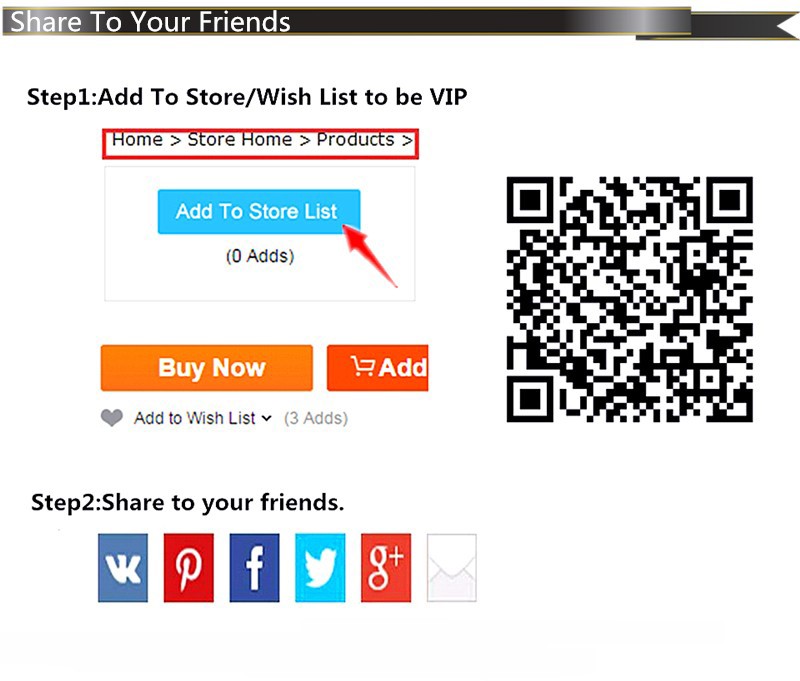Open the Add to Wish List link
The height and width of the screenshot is (681, 800).
[194, 418]
